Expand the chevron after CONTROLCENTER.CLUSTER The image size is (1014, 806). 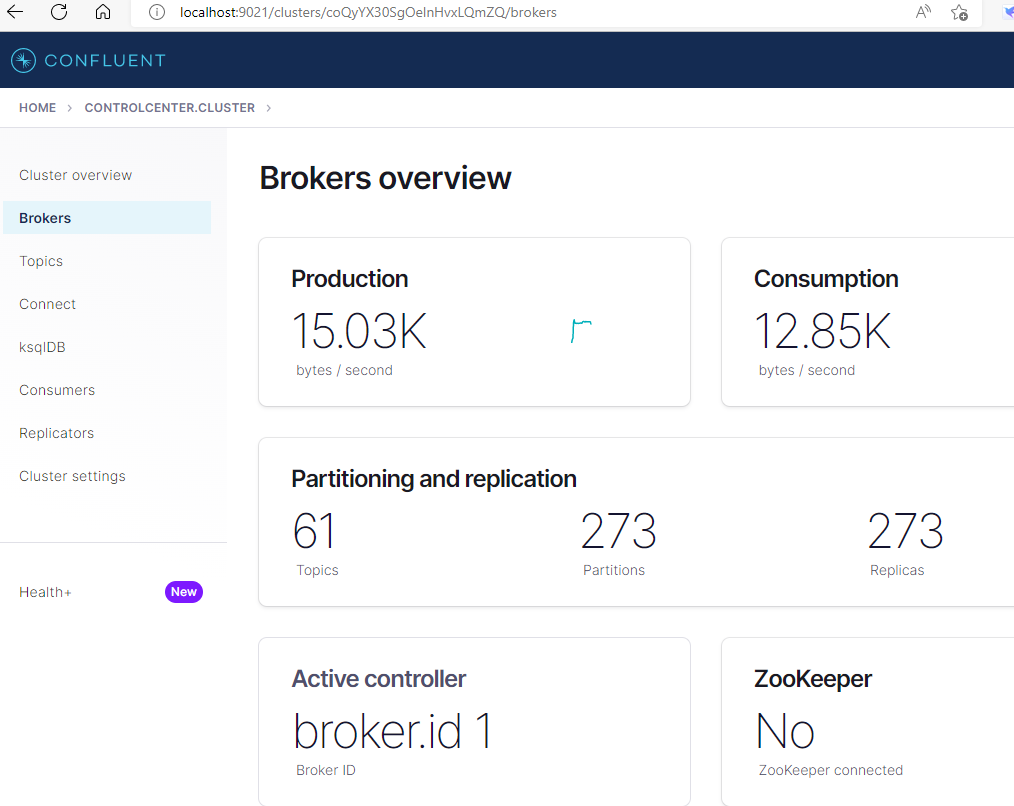point(269,108)
